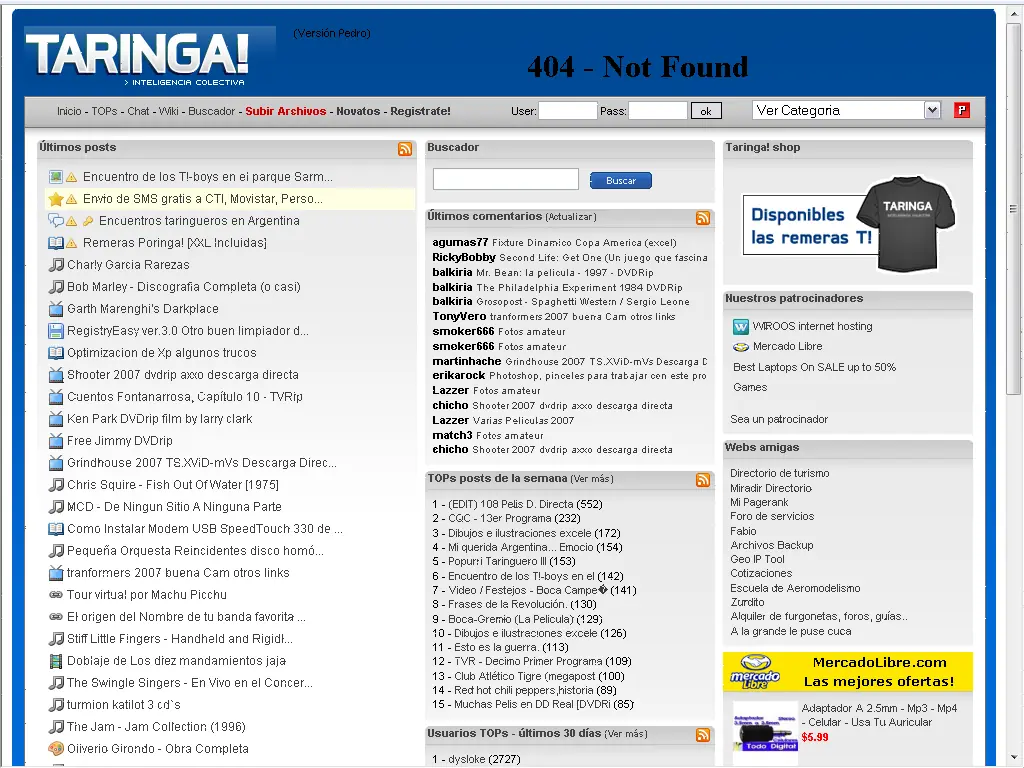
Task: Open post Ken Park DVDrip film by larry clark
Action: click(x=160, y=419)
